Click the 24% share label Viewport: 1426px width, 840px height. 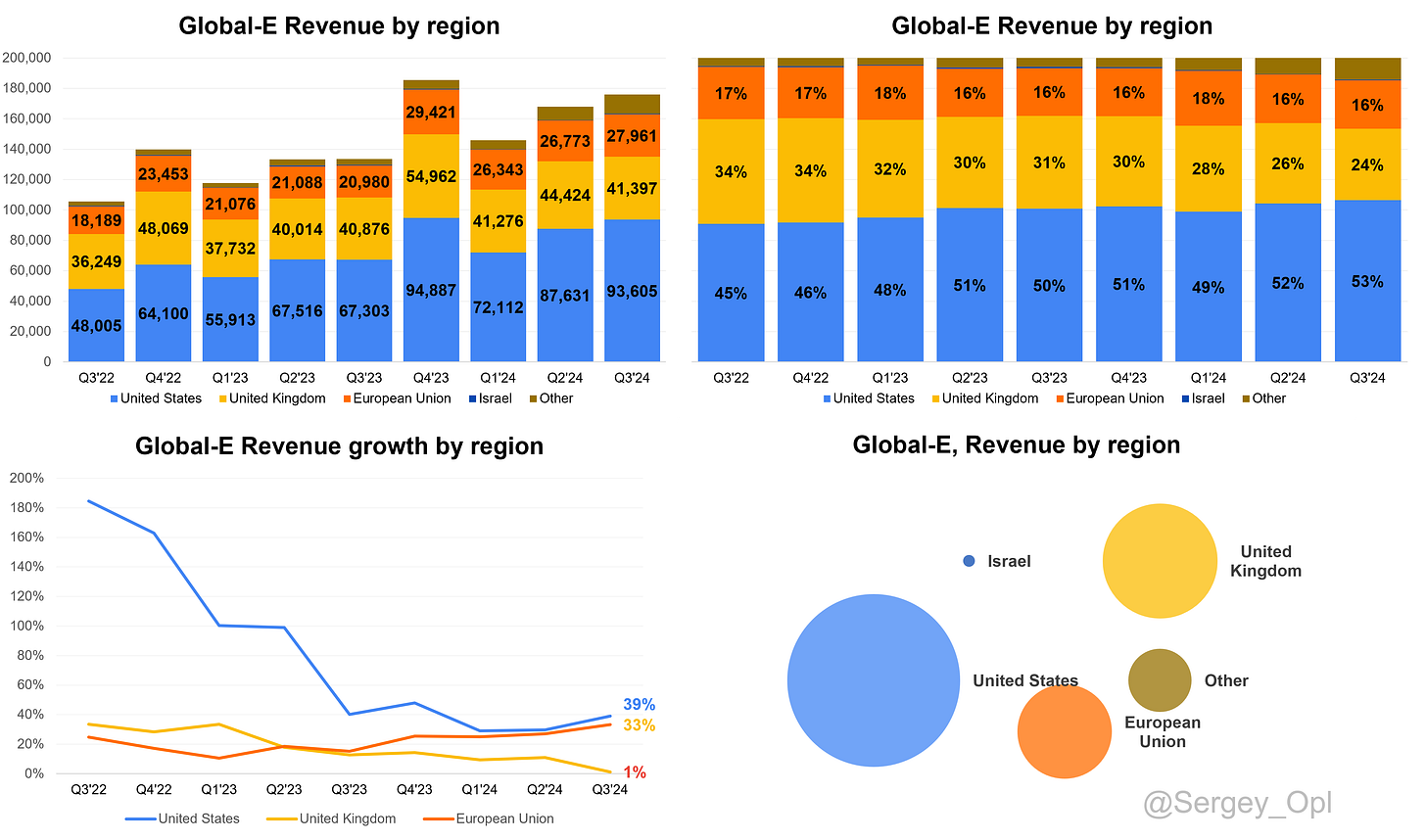click(1367, 165)
